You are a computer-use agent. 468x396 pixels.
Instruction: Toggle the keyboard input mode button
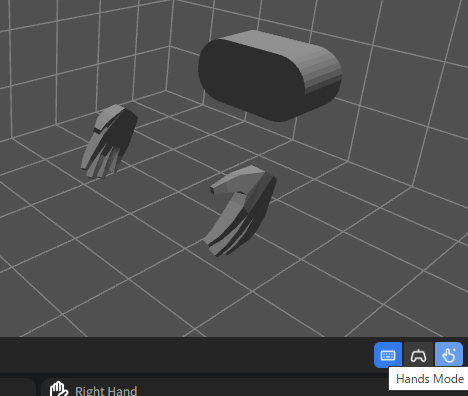coord(388,355)
